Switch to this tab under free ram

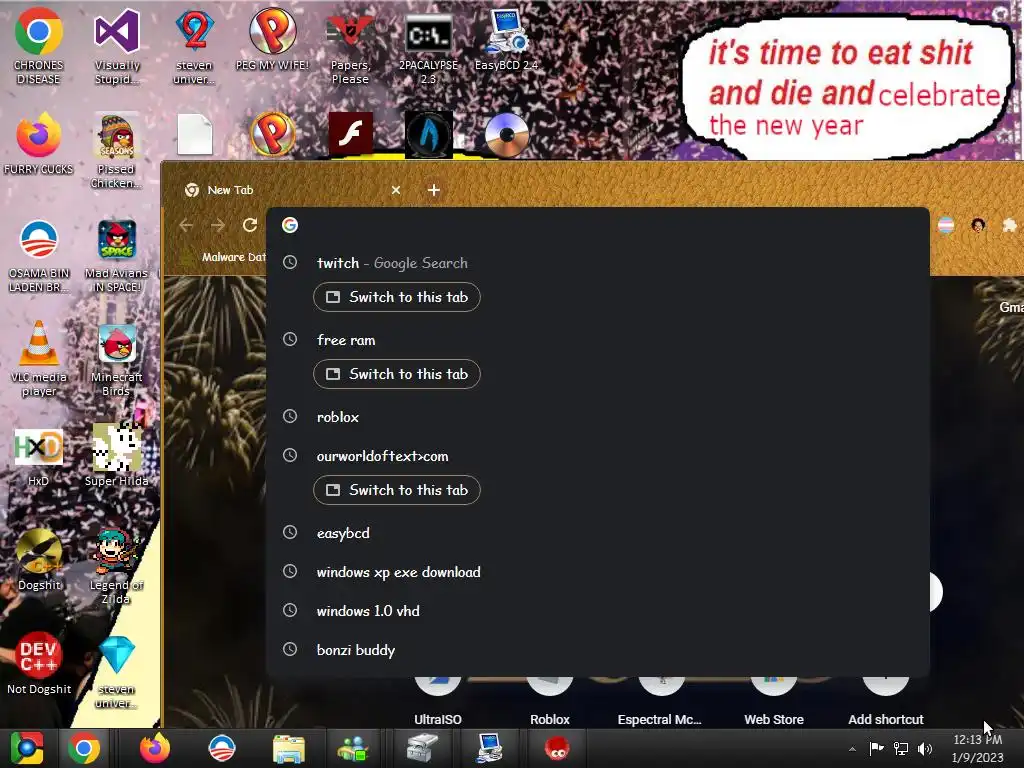pyautogui.click(x=397, y=374)
